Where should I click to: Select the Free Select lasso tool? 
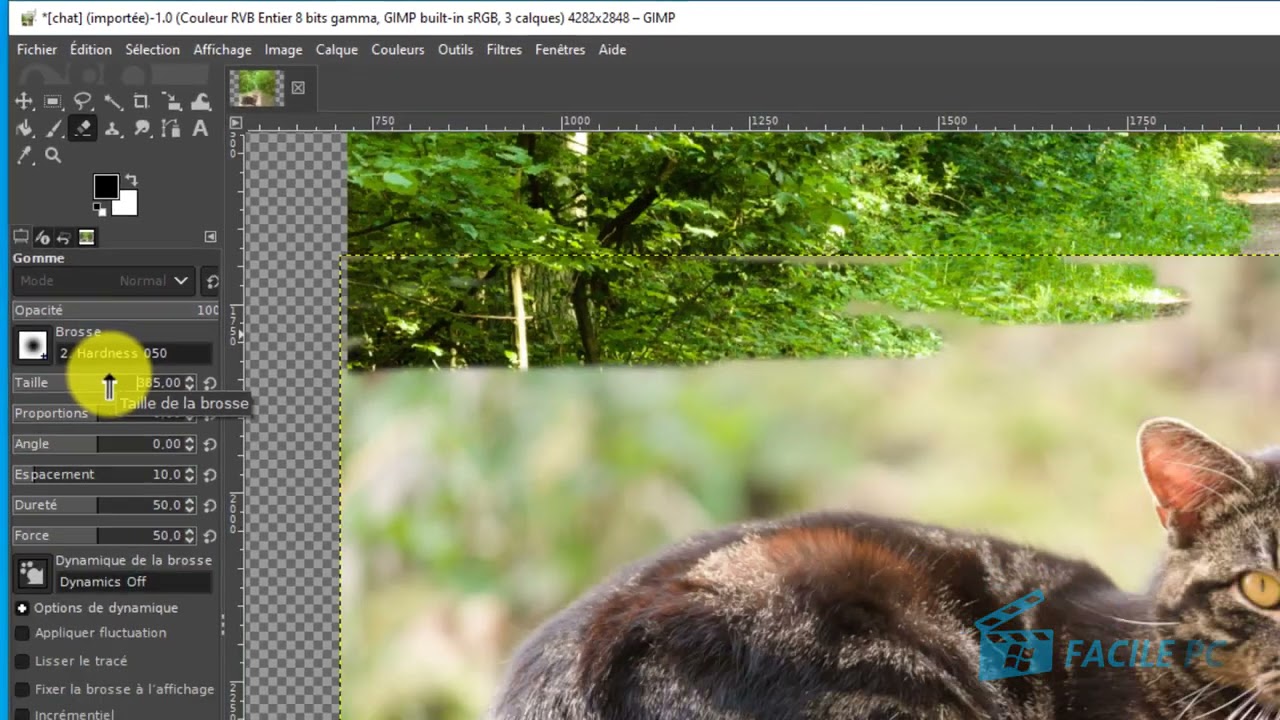pos(83,101)
